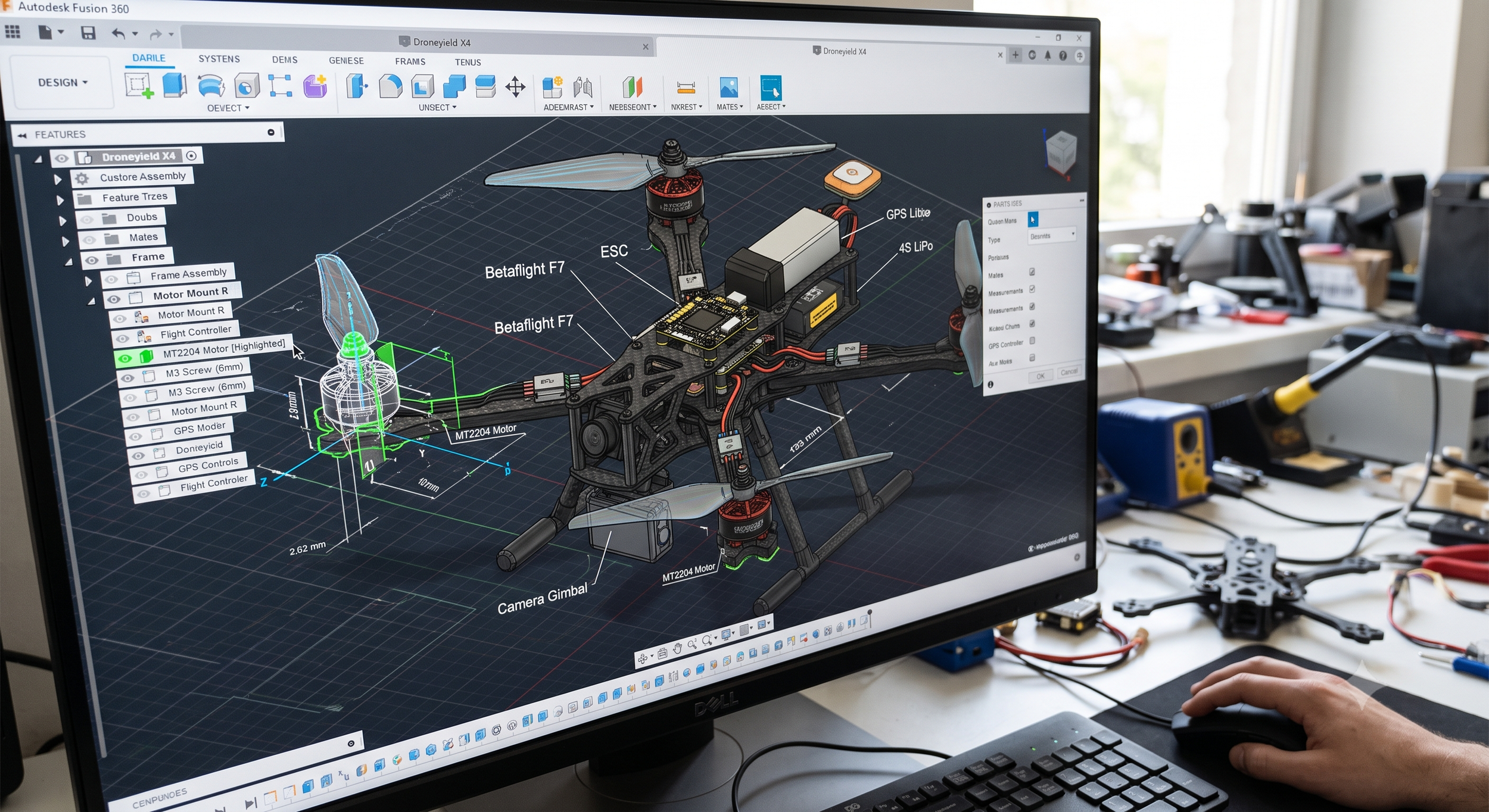Select the Split Body icon
The image size is (1489, 812).
click(485, 86)
